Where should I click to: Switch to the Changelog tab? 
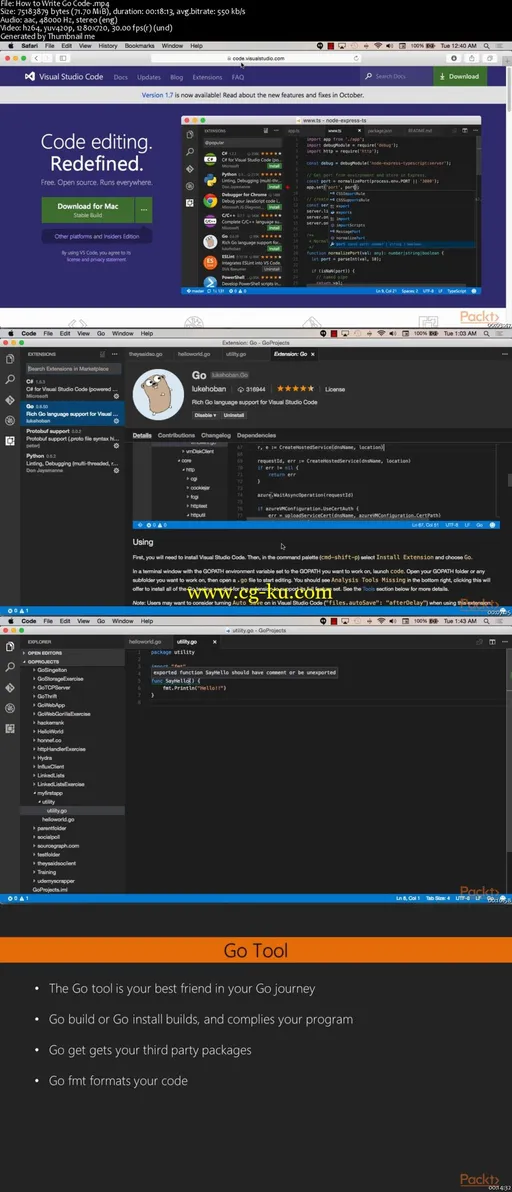tap(216, 436)
